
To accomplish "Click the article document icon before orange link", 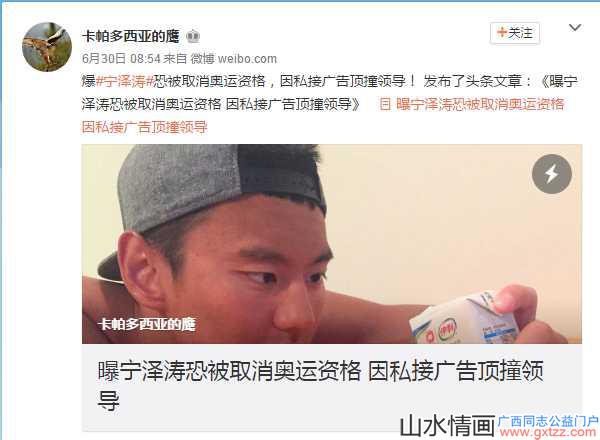I will pos(385,104).
